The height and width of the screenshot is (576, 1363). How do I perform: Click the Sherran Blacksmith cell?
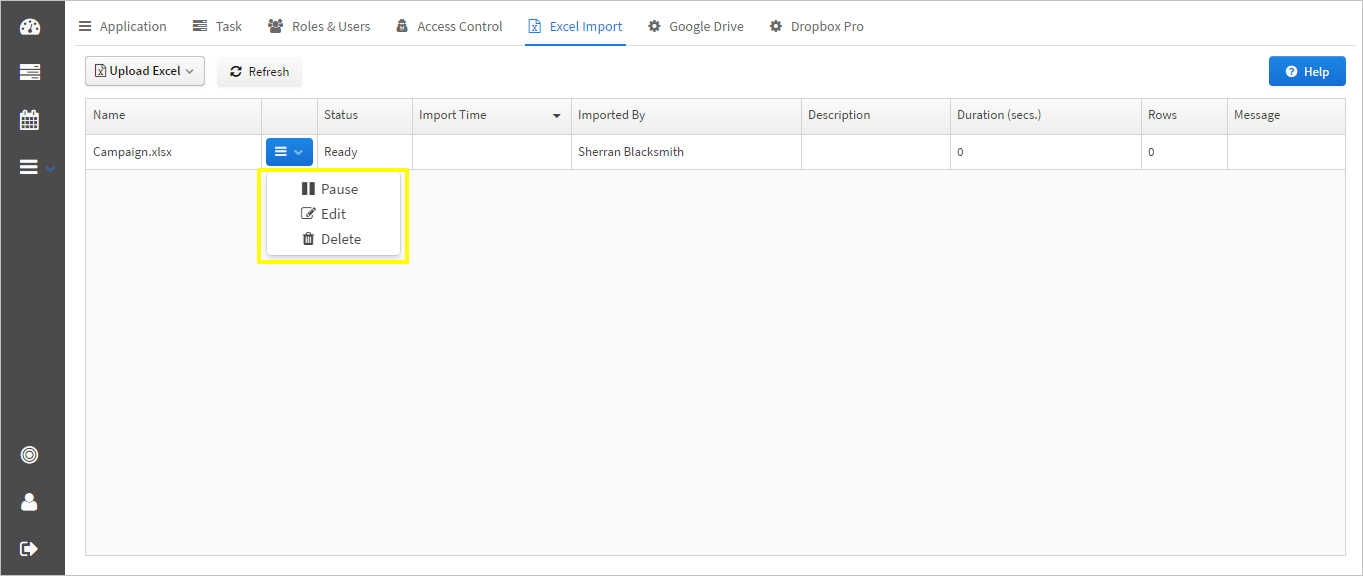pyautogui.click(x=686, y=152)
